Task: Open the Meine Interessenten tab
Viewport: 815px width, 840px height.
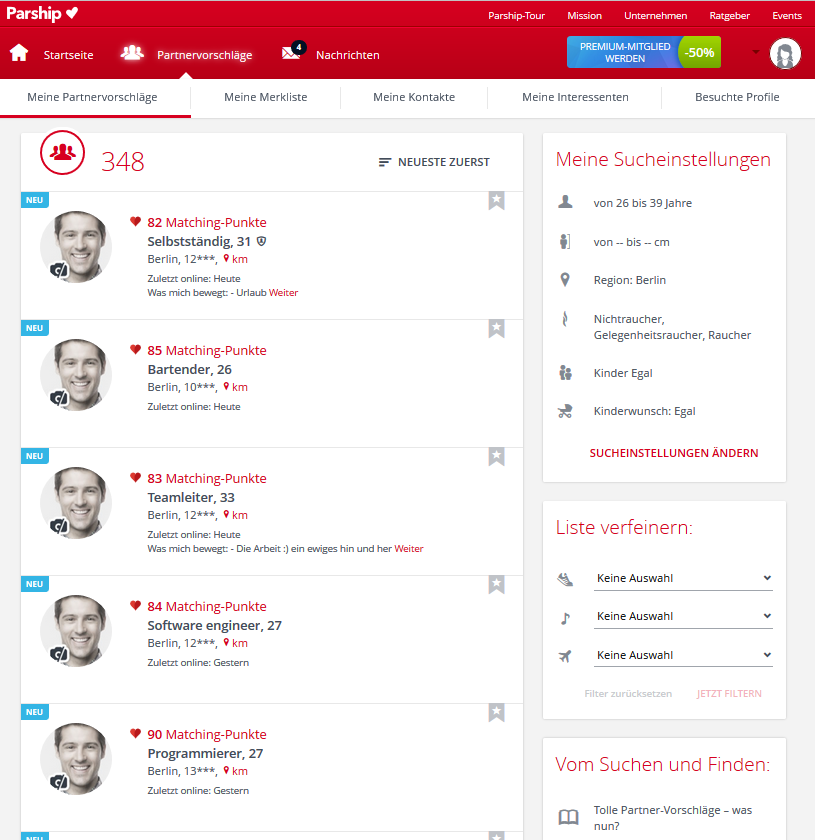Action: tap(575, 98)
